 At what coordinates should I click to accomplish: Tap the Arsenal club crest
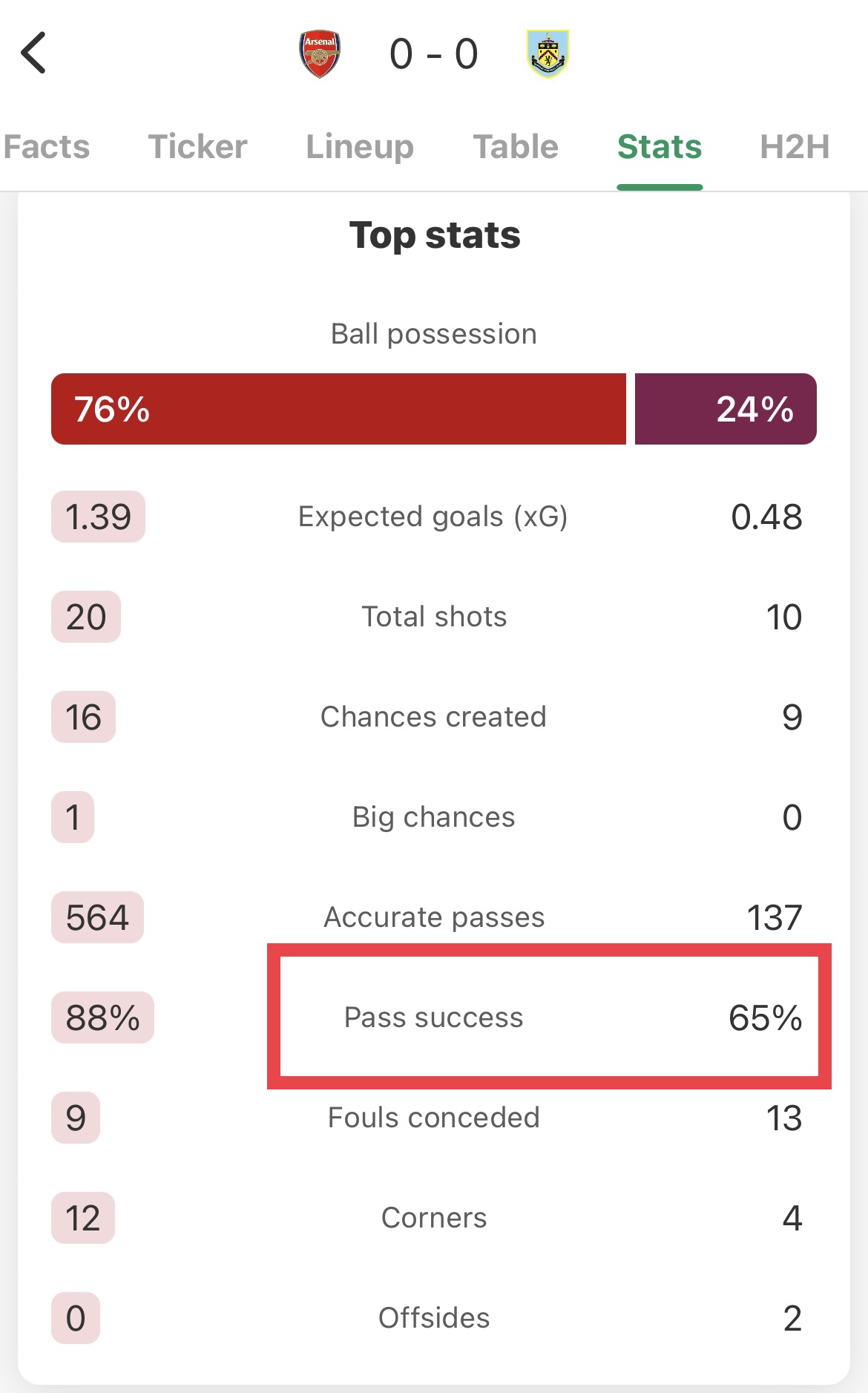(320, 53)
